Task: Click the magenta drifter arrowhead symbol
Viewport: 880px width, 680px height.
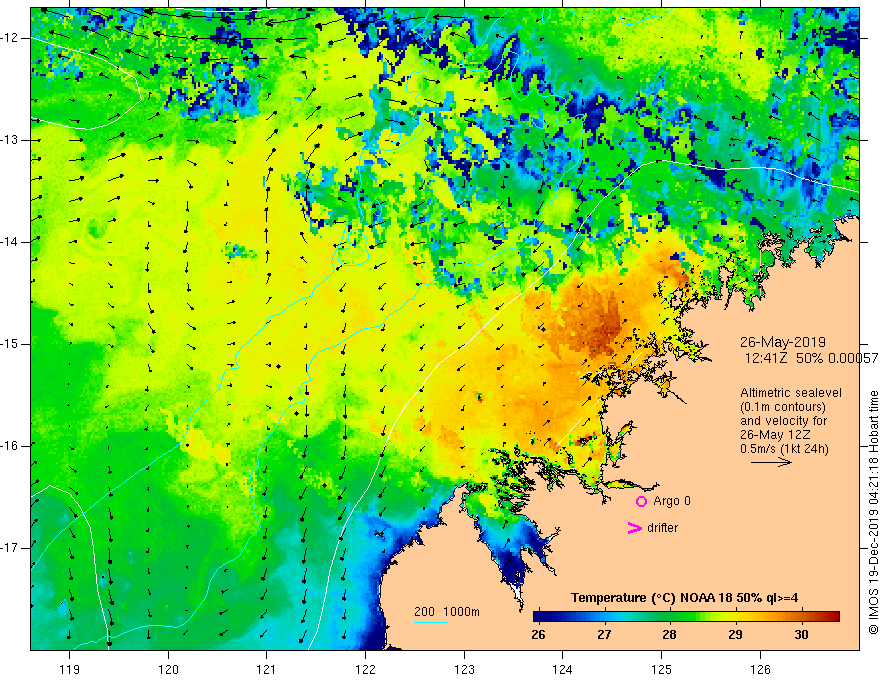Action: pyautogui.click(x=634, y=528)
